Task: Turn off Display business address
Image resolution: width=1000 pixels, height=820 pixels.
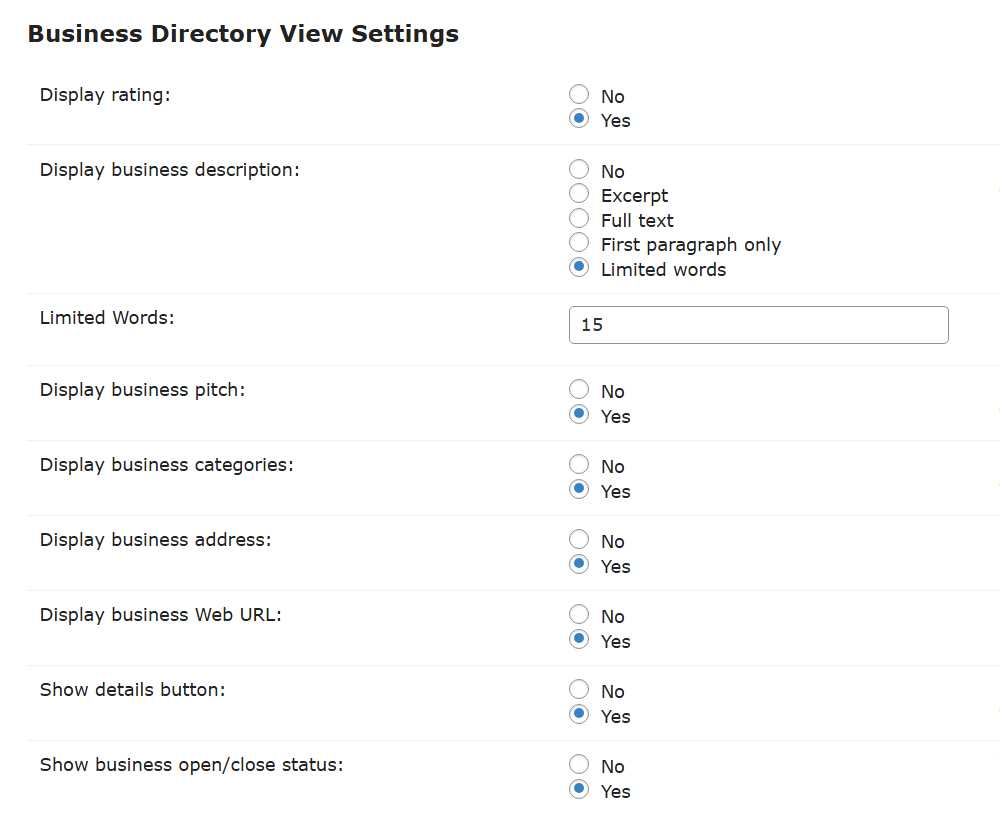Action: 579,540
